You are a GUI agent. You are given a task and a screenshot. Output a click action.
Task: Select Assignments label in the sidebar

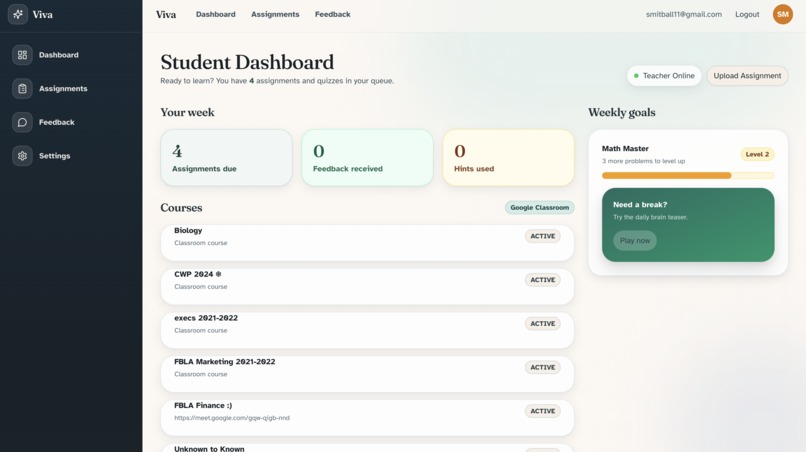pyautogui.click(x=63, y=88)
